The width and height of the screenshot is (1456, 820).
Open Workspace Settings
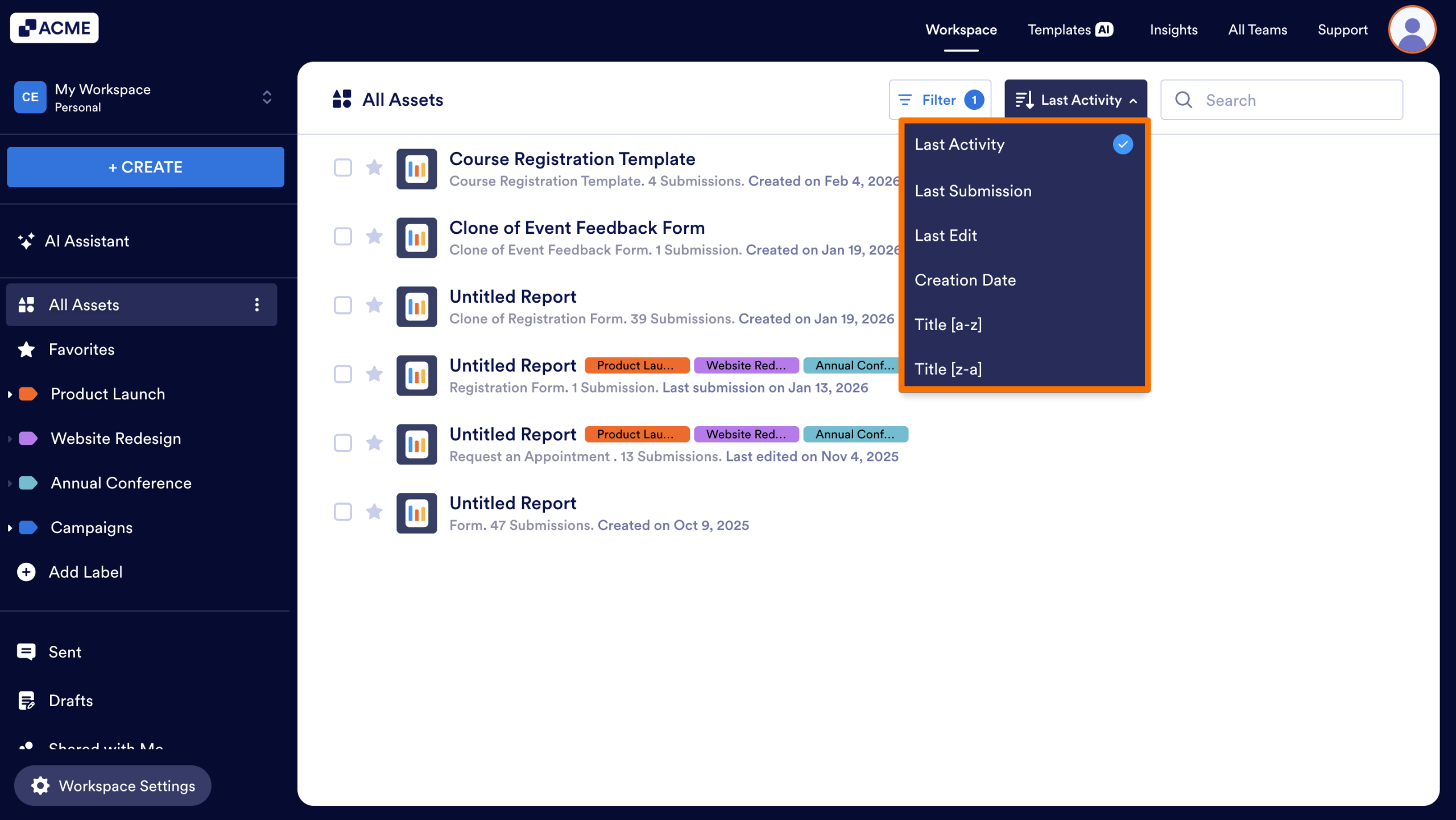pos(112,785)
